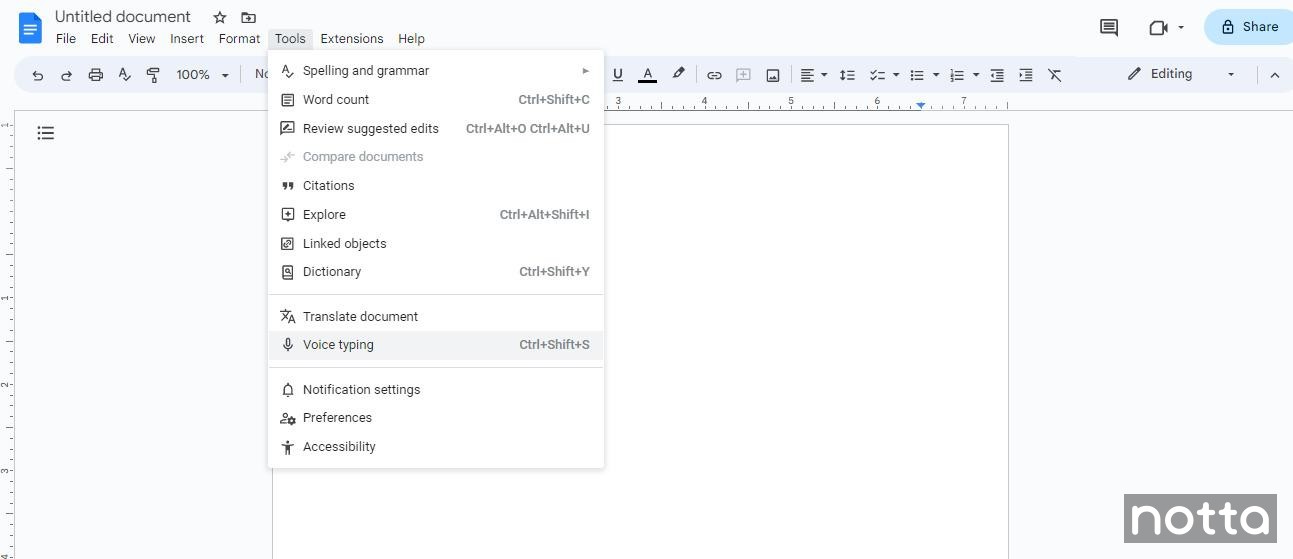The height and width of the screenshot is (559, 1293).
Task: Open Accessibility settings
Action: pos(436,447)
